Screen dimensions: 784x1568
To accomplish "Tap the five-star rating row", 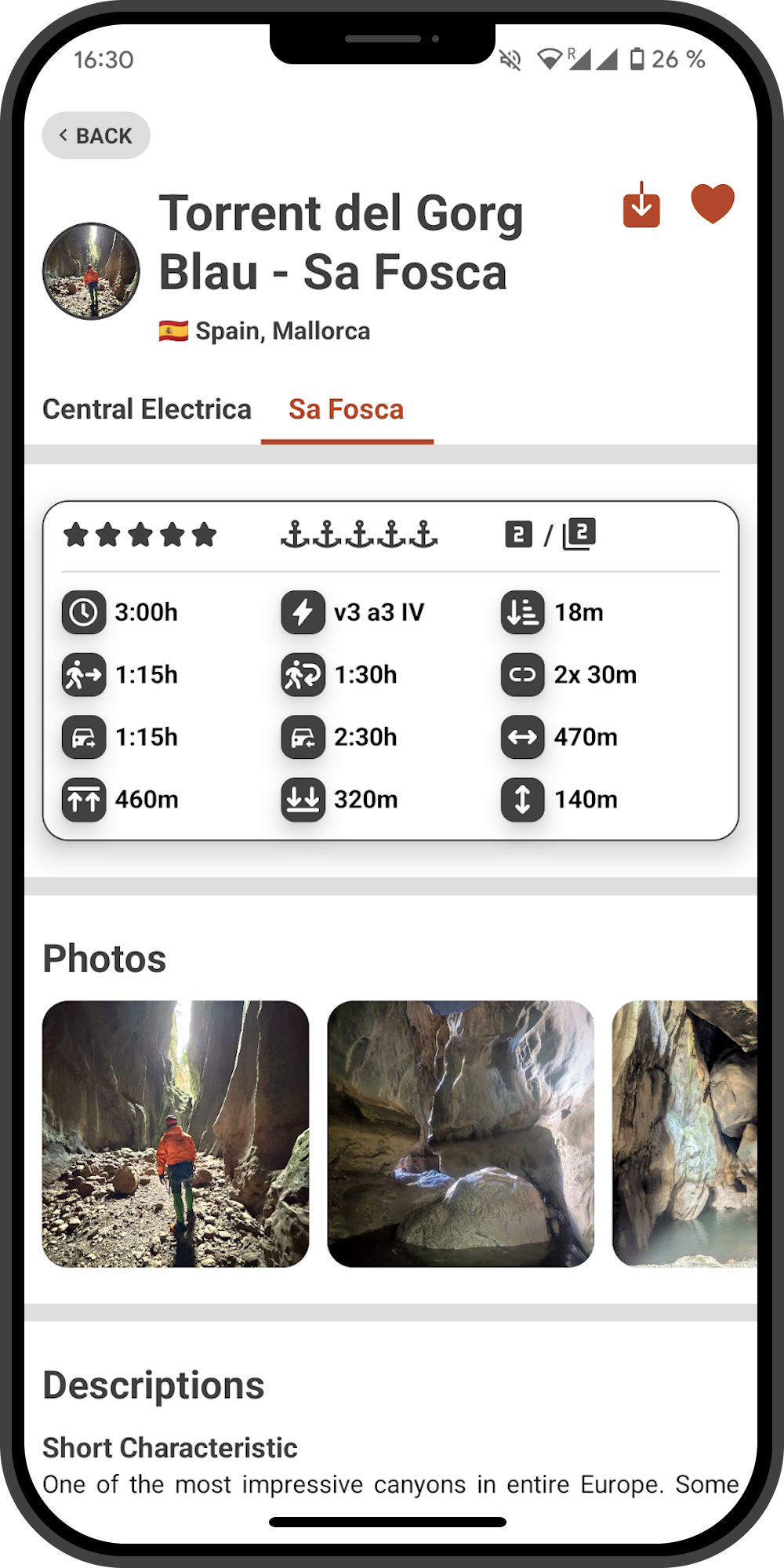I will click(140, 535).
